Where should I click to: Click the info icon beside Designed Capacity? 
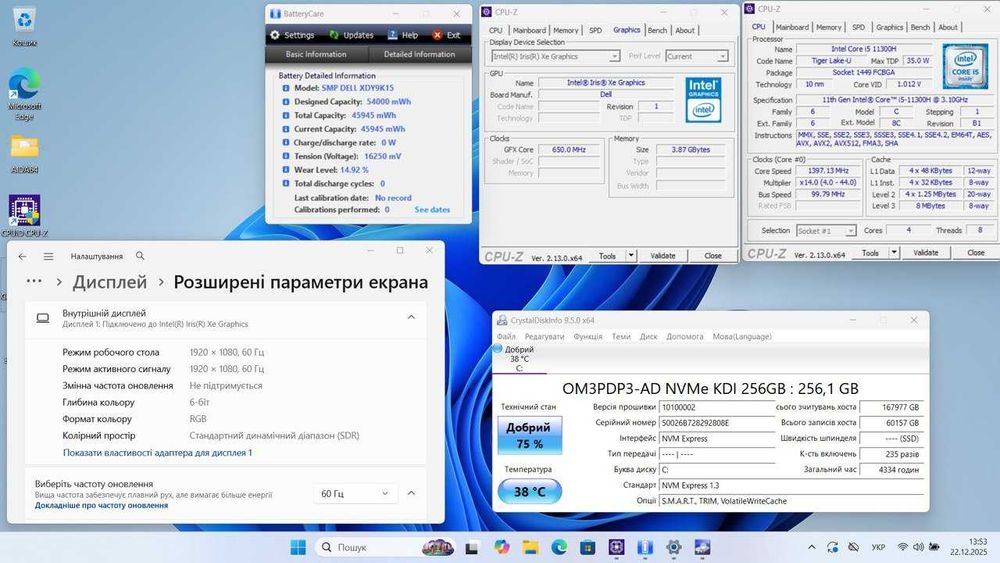[x=286, y=101]
